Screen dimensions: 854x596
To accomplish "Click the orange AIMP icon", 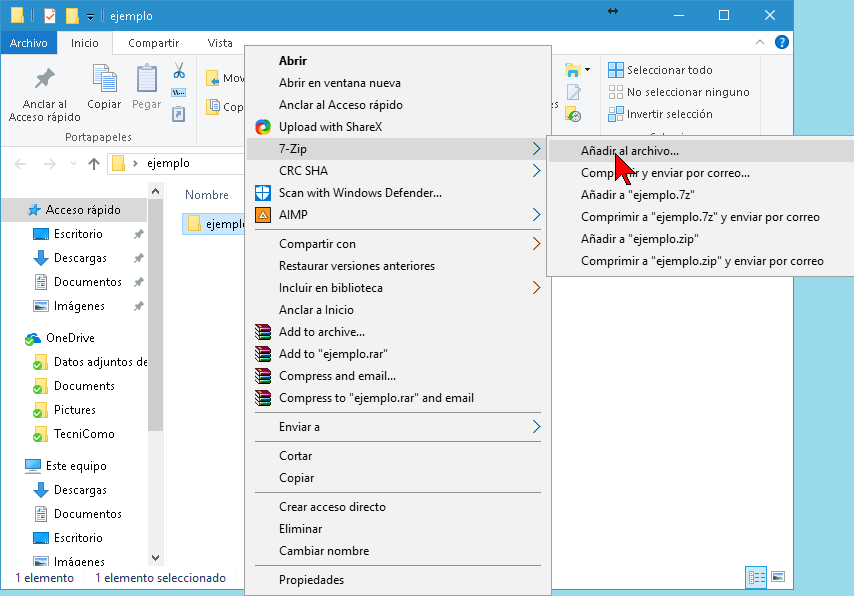I will point(263,215).
